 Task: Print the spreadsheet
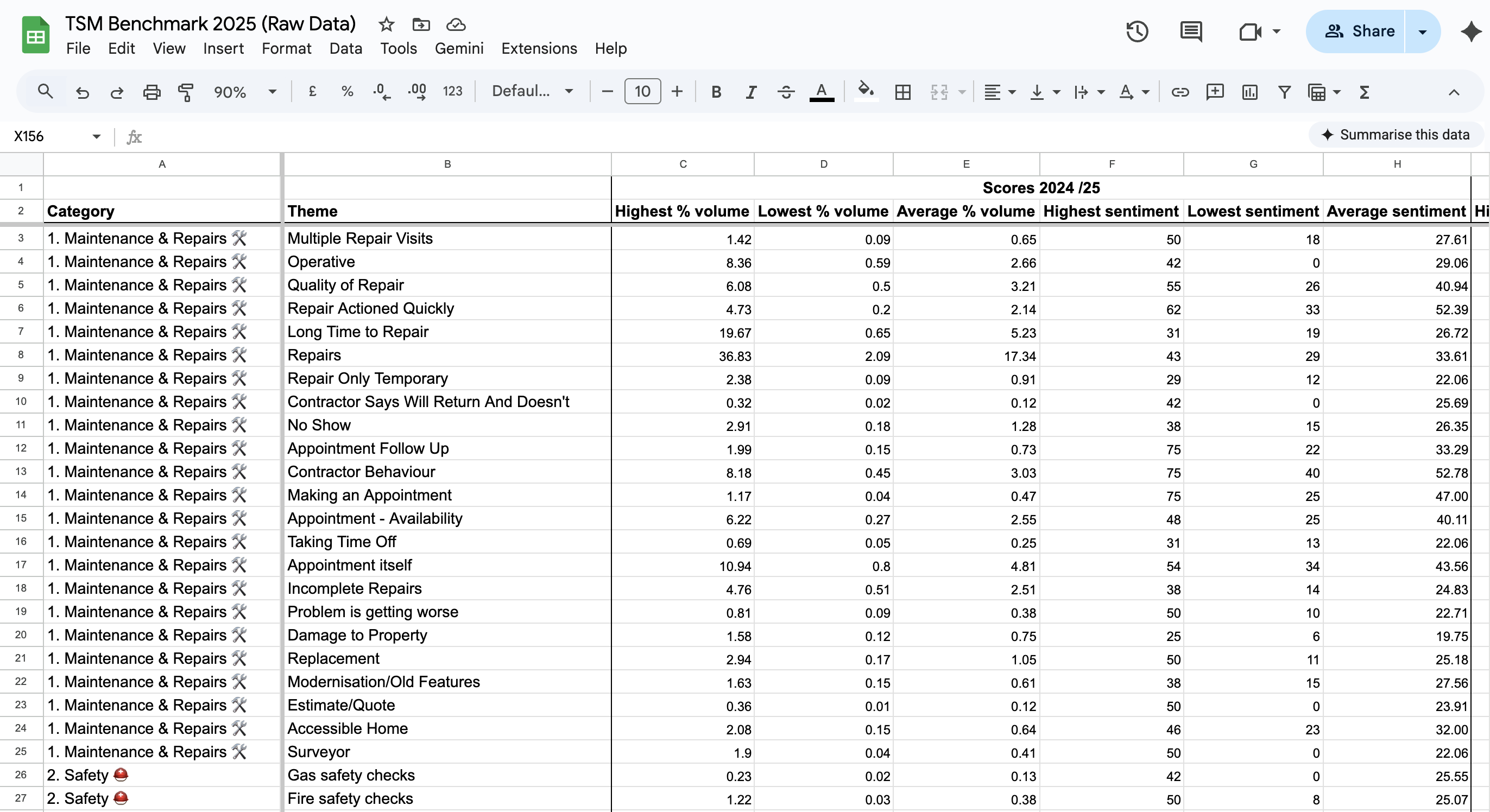[151, 91]
